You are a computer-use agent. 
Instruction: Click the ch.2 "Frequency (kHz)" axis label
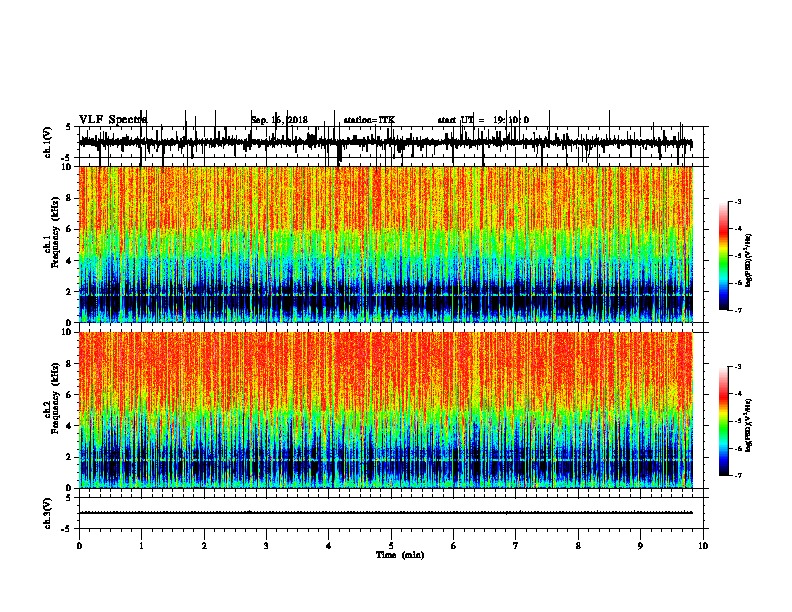coord(56,398)
